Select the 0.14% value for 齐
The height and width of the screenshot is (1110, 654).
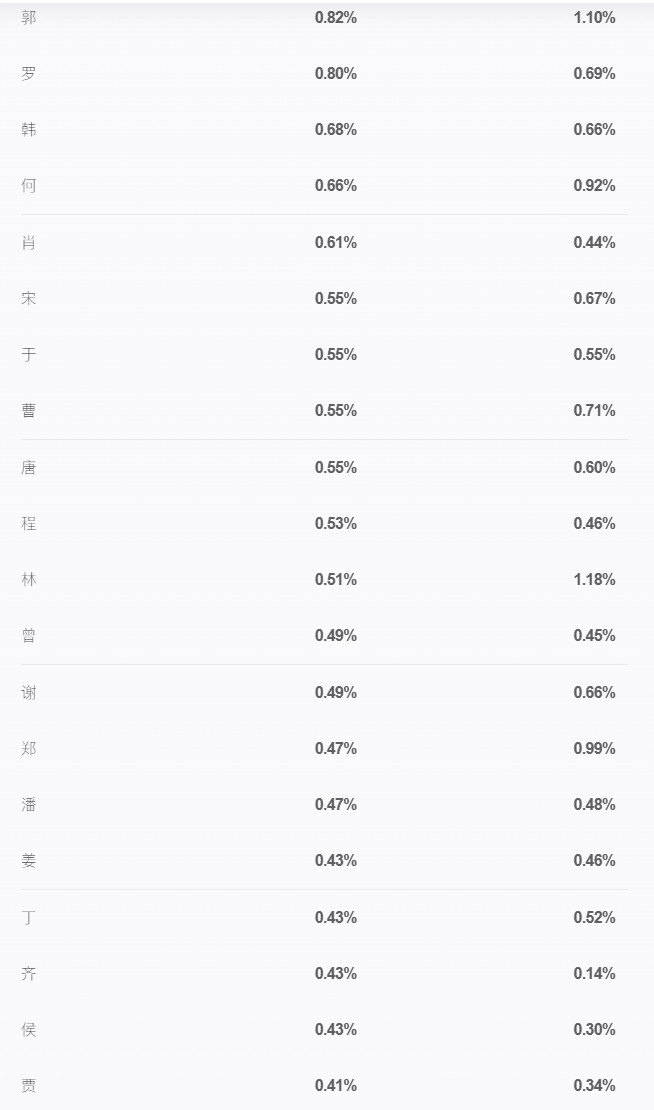(594, 973)
